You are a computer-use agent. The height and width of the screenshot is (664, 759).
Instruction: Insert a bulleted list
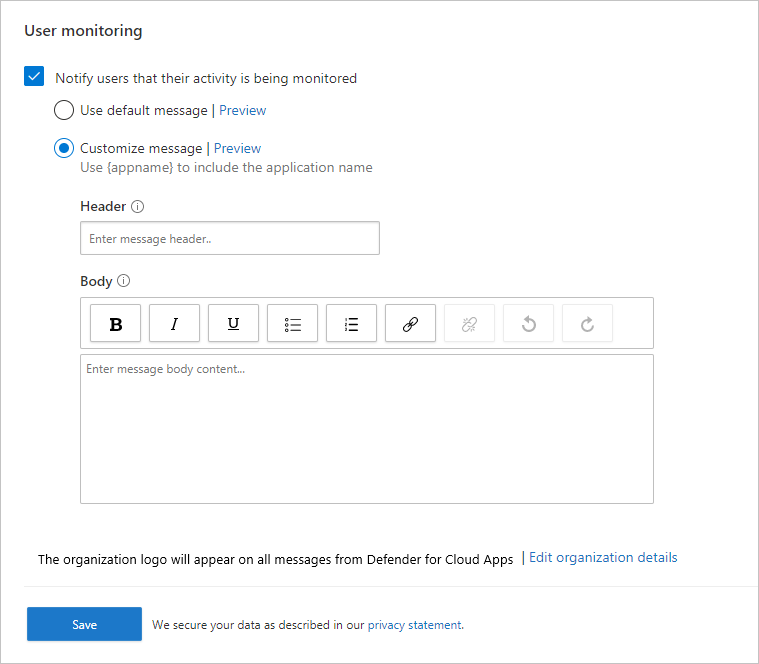click(x=292, y=324)
